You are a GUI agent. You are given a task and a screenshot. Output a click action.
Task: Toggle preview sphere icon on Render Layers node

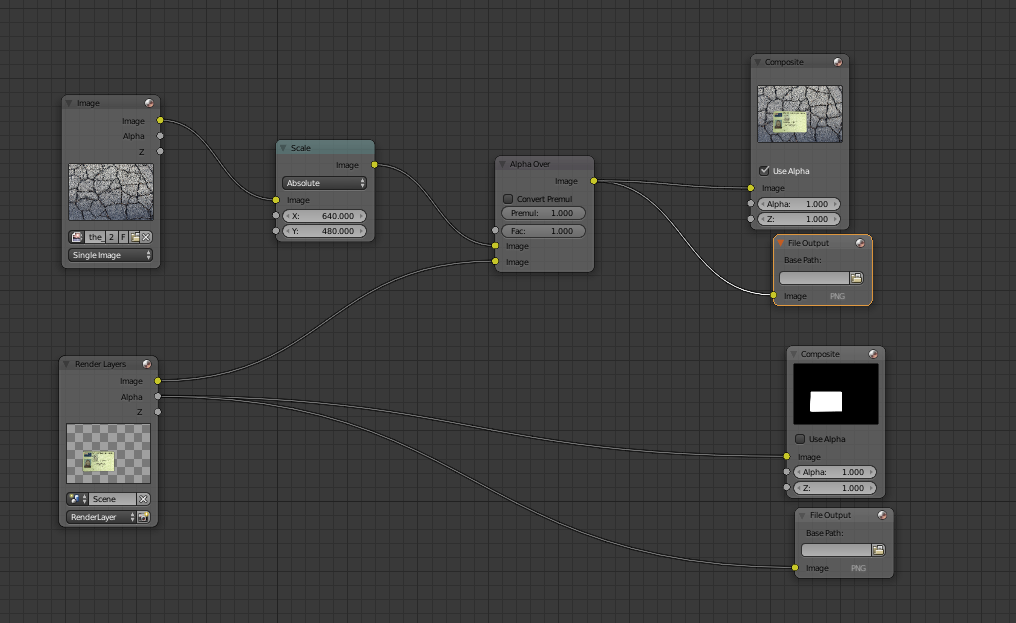click(x=147, y=364)
